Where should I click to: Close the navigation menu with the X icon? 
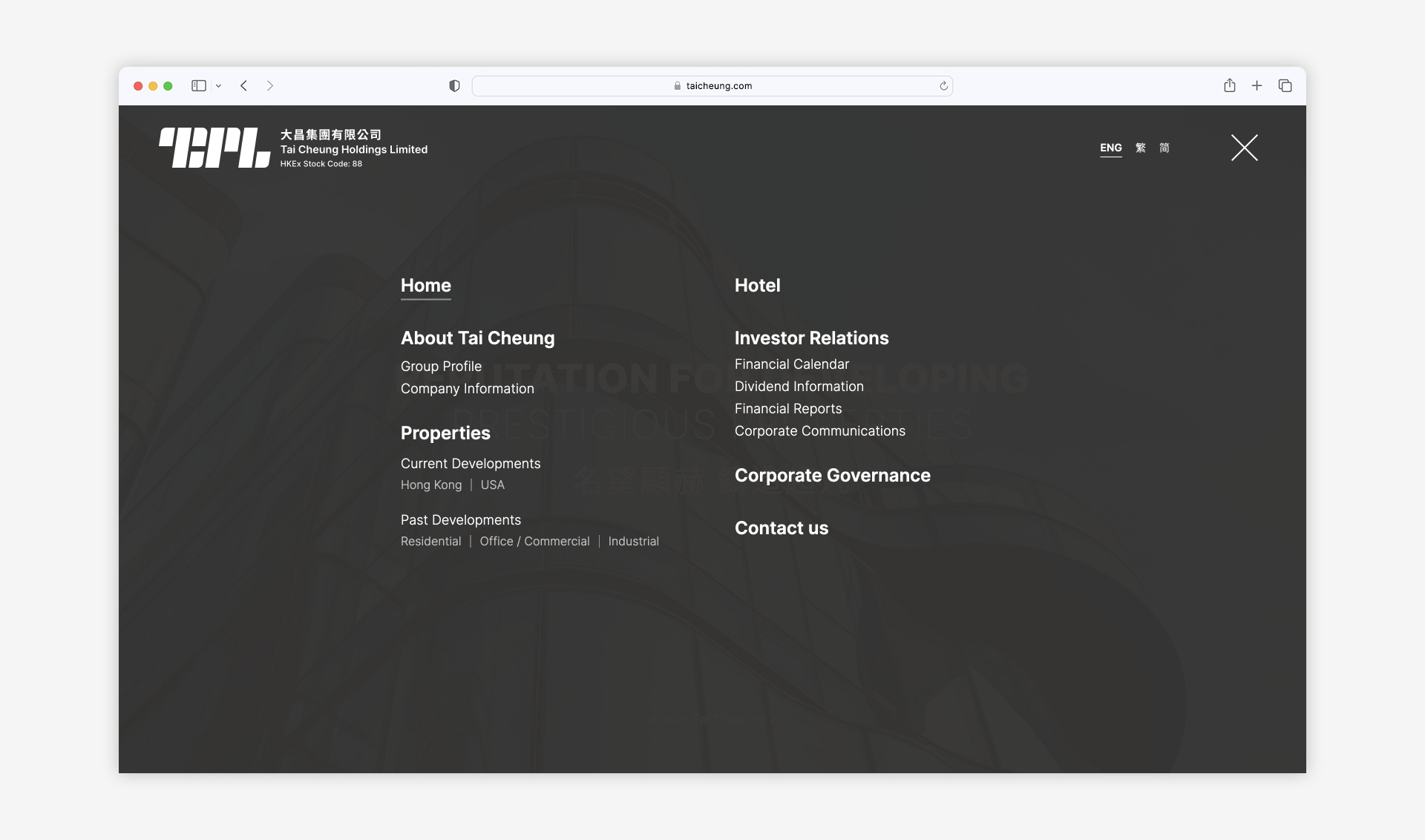pyautogui.click(x=1245, y=148)
